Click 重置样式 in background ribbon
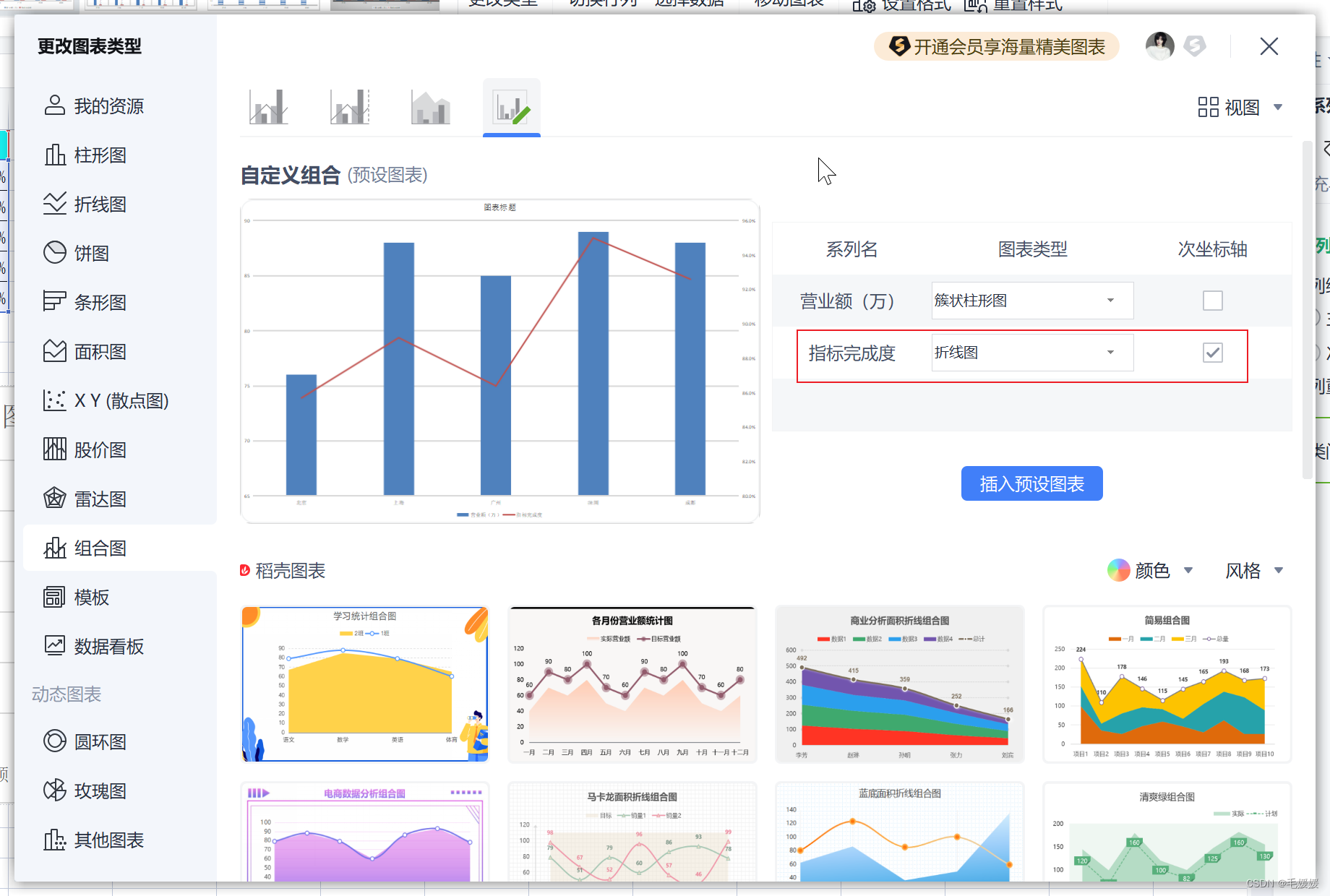 tap(1013, 6)
